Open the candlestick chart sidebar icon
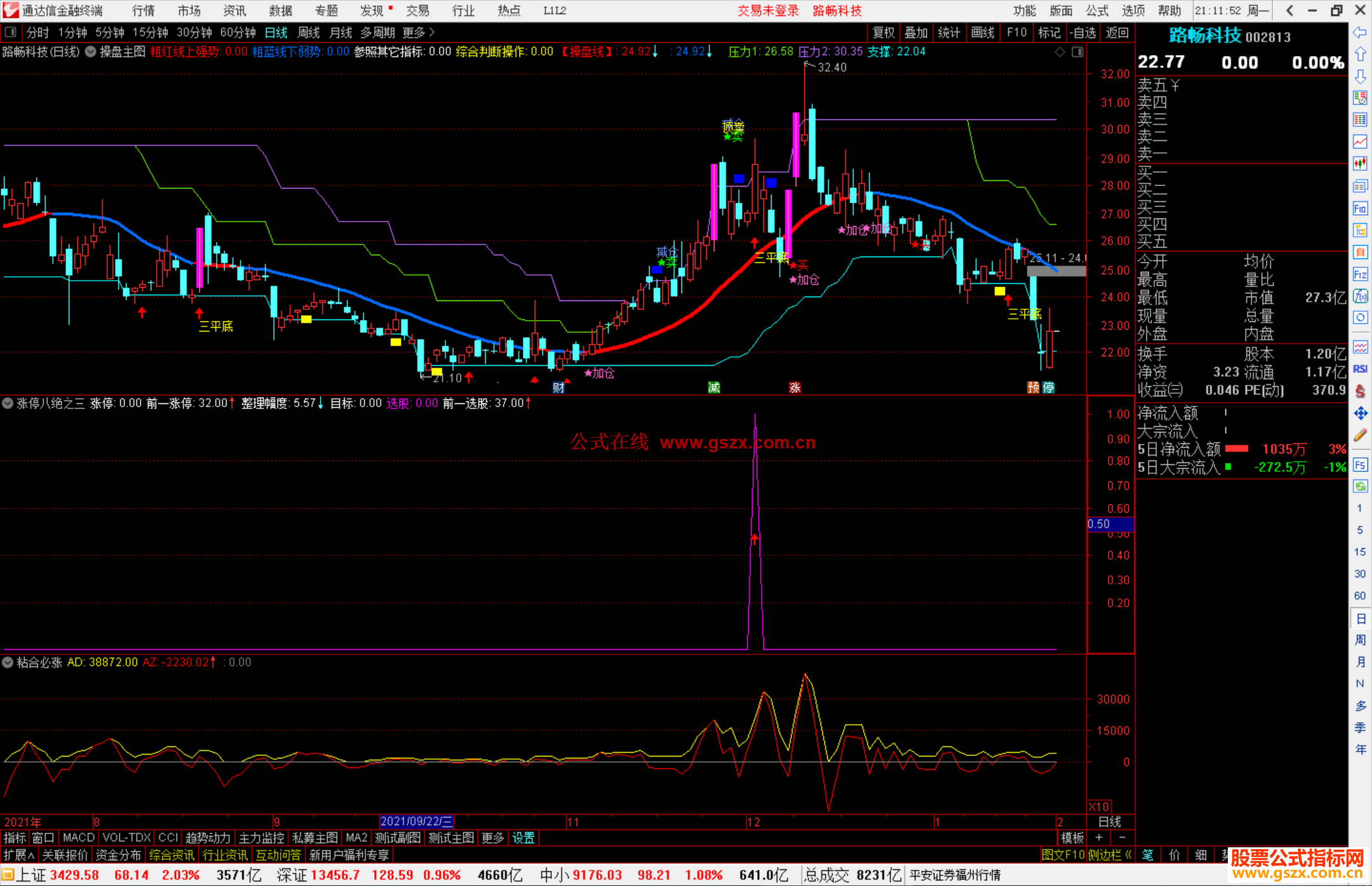 (x=1360, y=163)
